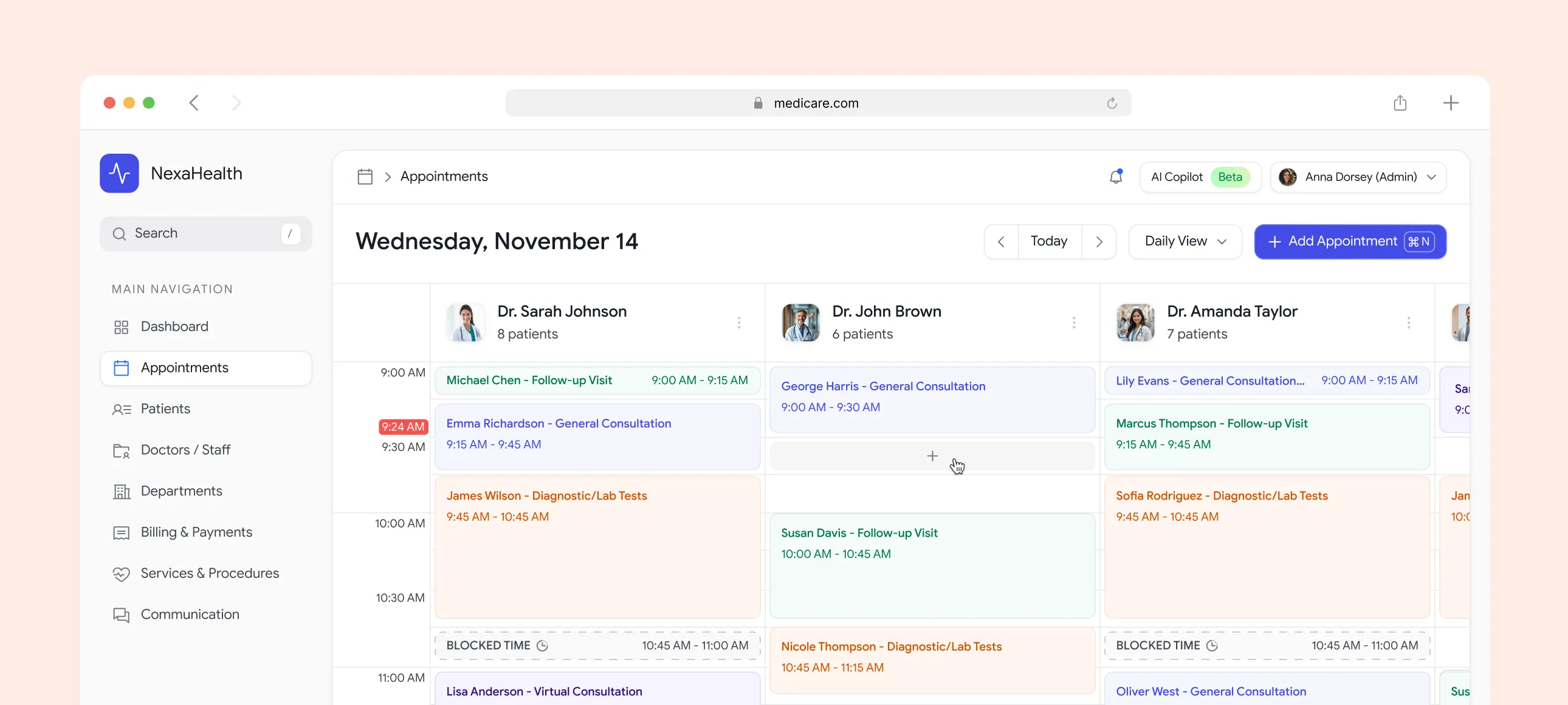Viewport: 1568px width, 705px height.
Task: Go to Billing & Payments section
Action: point(196,532)
